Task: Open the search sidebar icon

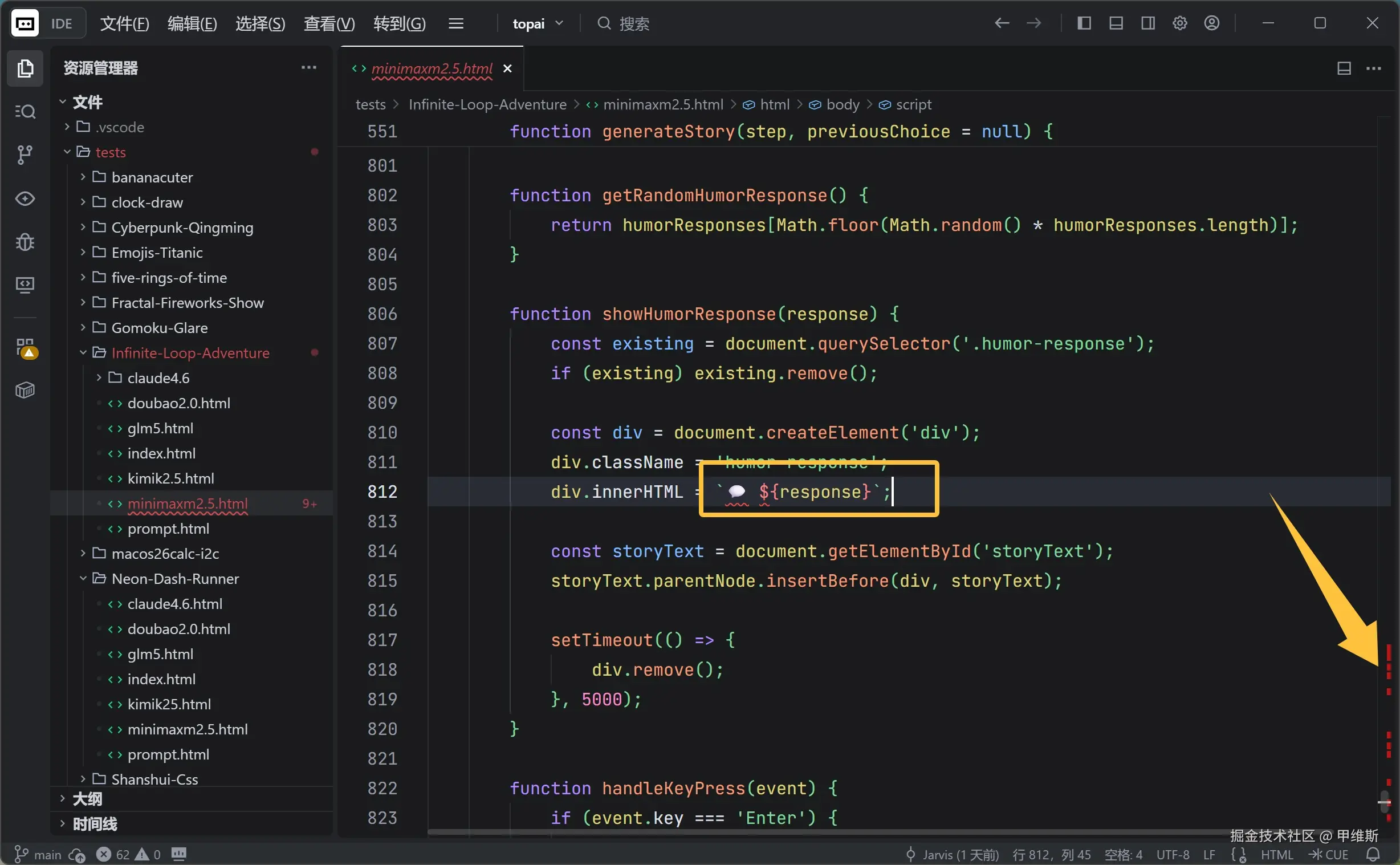Action: (25, 111)
